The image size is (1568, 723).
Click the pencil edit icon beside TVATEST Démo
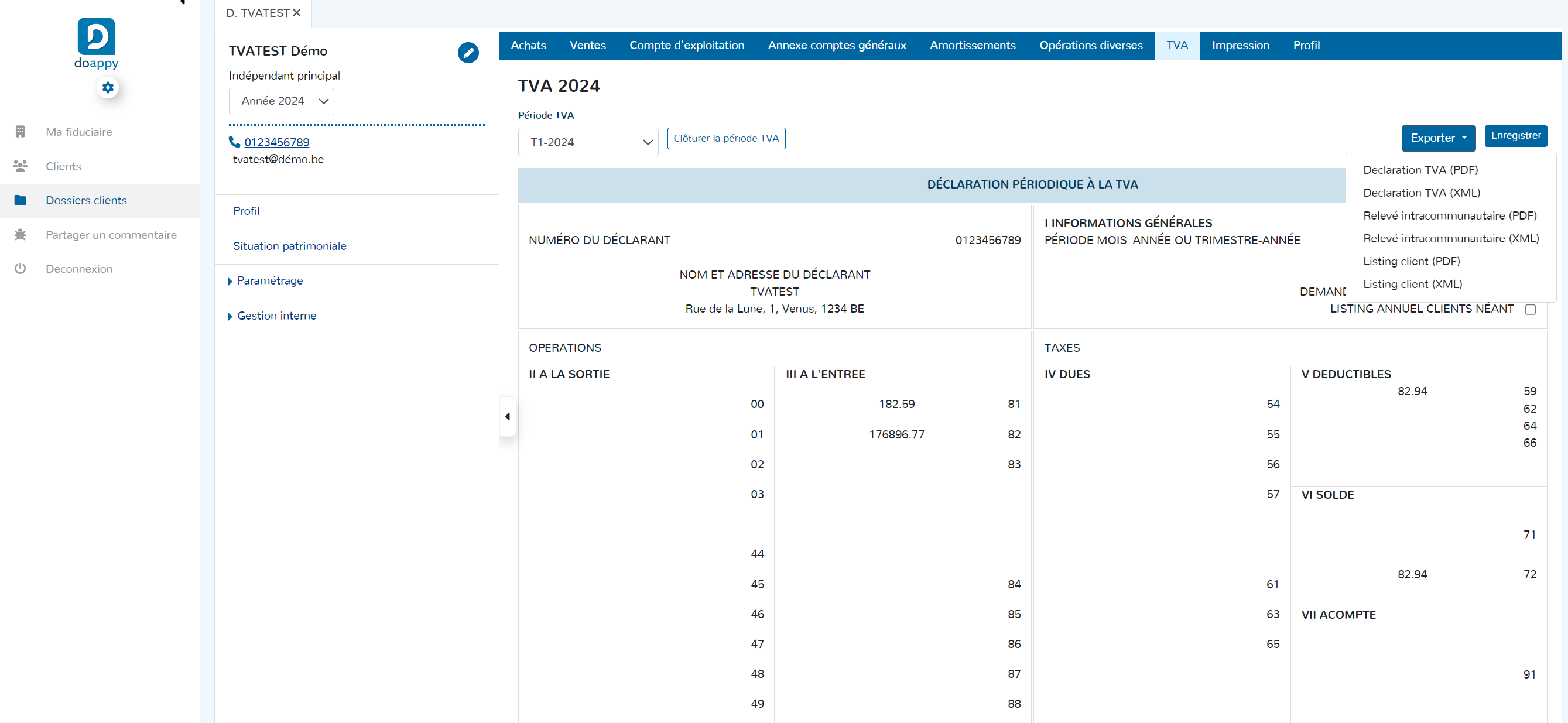point(467,52)
